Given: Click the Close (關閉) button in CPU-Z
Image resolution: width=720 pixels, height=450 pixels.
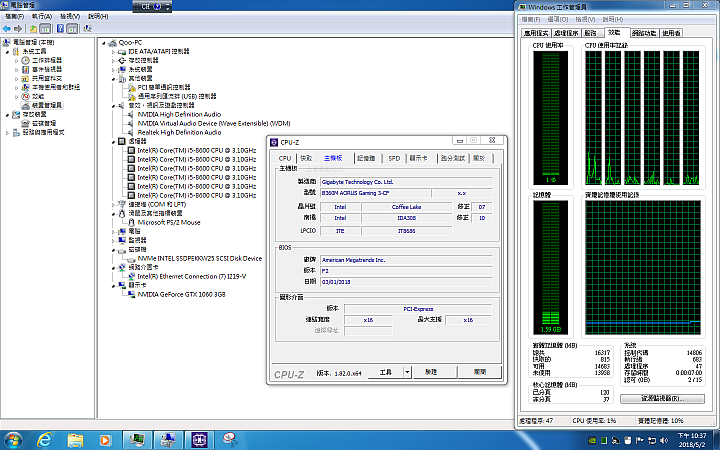Looking at the screenshot, I should [480, 372].
